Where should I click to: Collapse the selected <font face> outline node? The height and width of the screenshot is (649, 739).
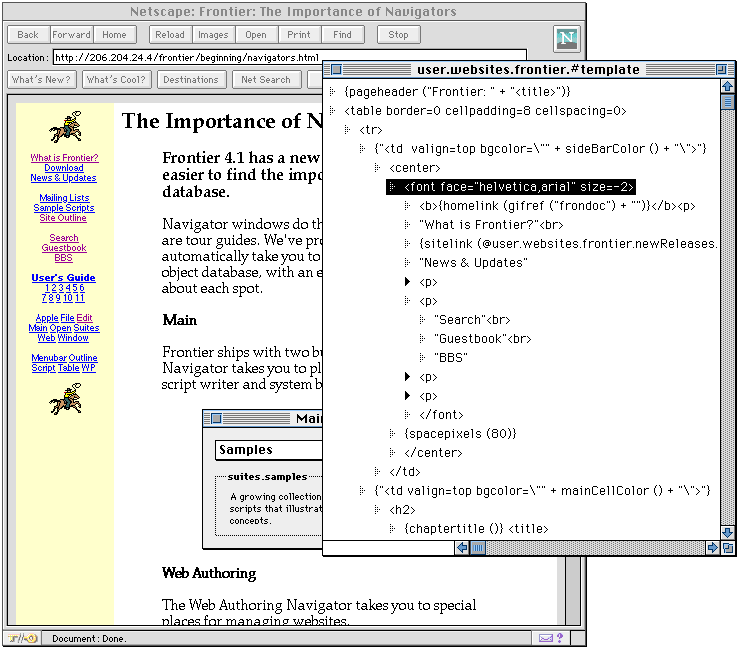(x=393, y=187)
